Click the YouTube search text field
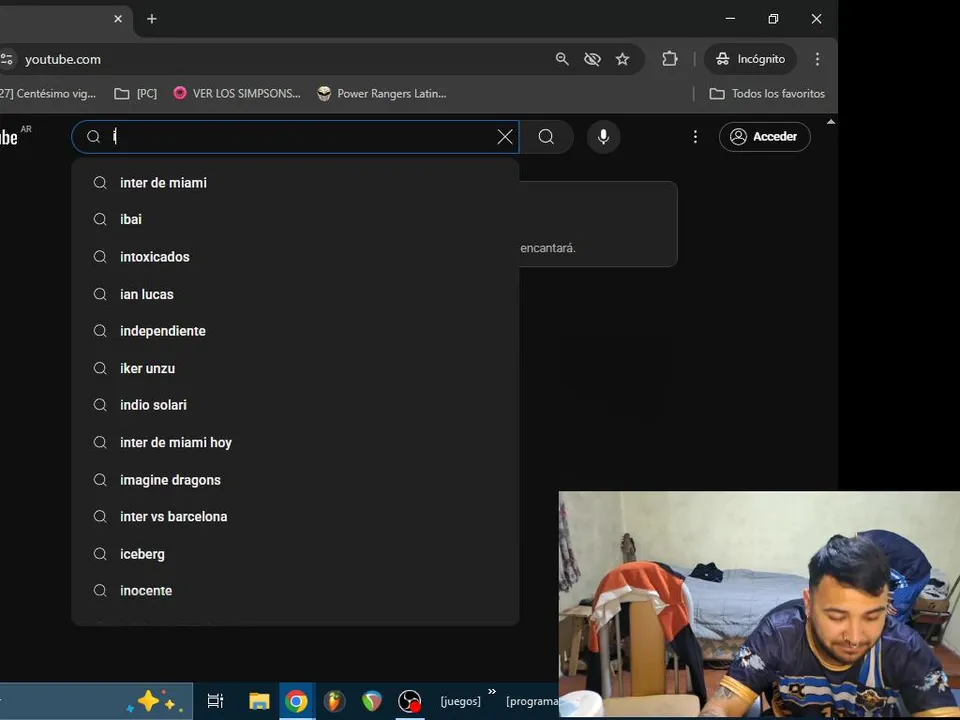The width and height of the screenshot is (960, 720). (295, 137)
